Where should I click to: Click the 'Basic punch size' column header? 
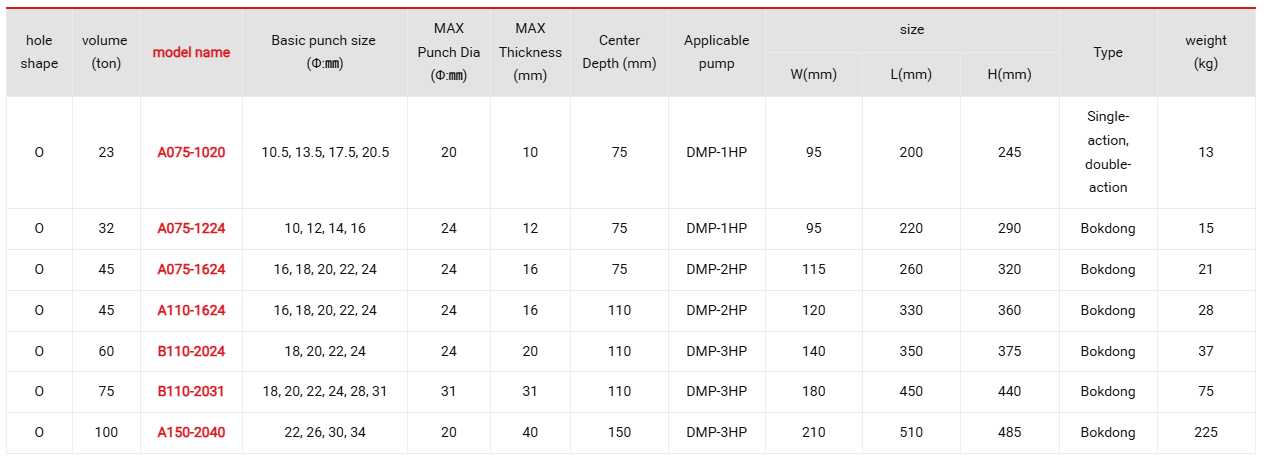point(324,52)
